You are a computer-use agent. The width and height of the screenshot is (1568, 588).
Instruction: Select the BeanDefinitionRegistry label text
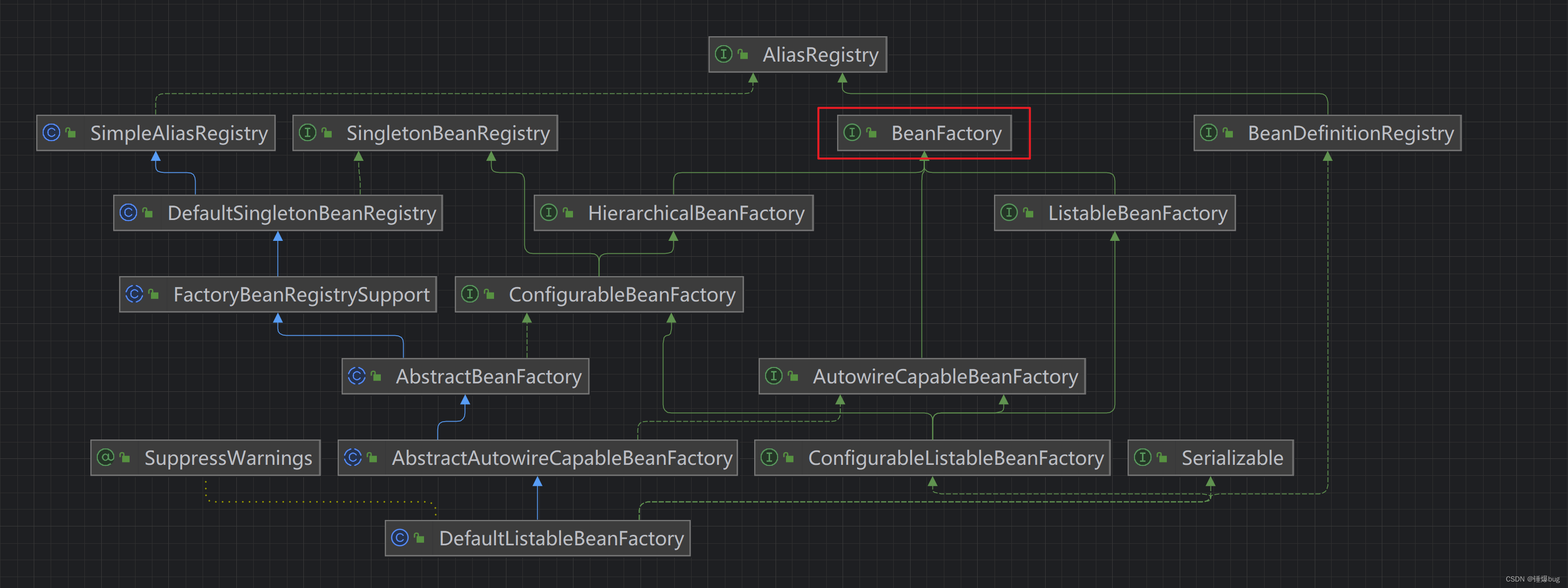1351,133
